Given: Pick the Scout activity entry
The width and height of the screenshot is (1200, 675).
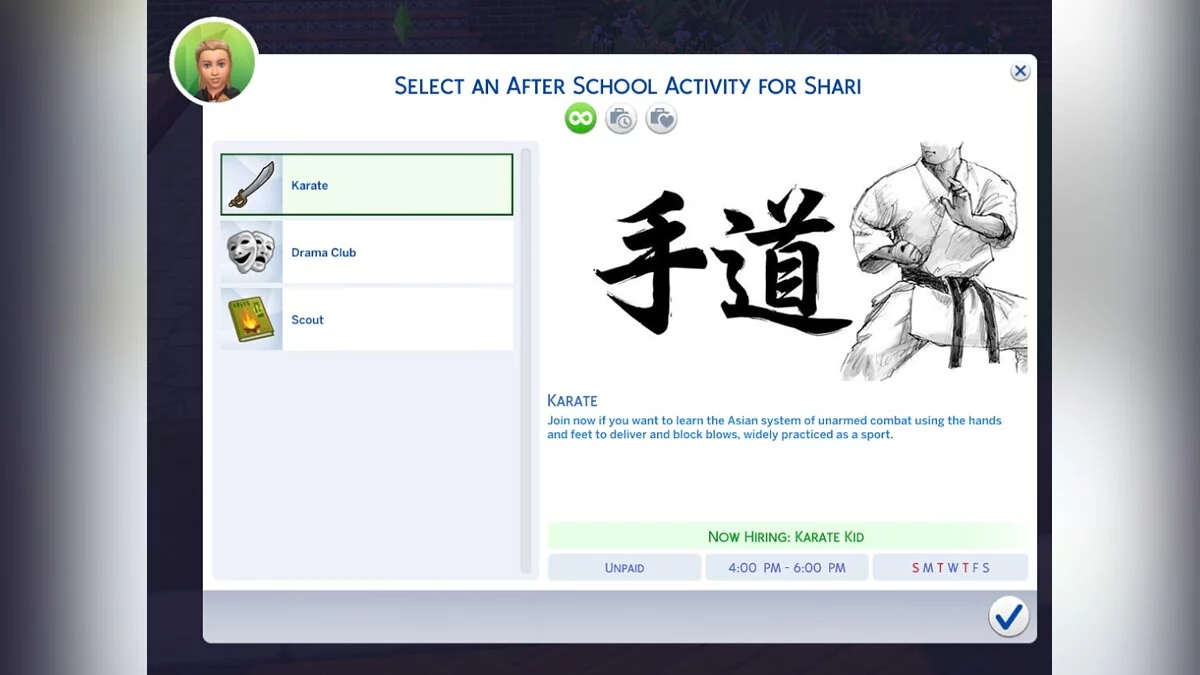Looking at the screenshot, I should (367, 319).
